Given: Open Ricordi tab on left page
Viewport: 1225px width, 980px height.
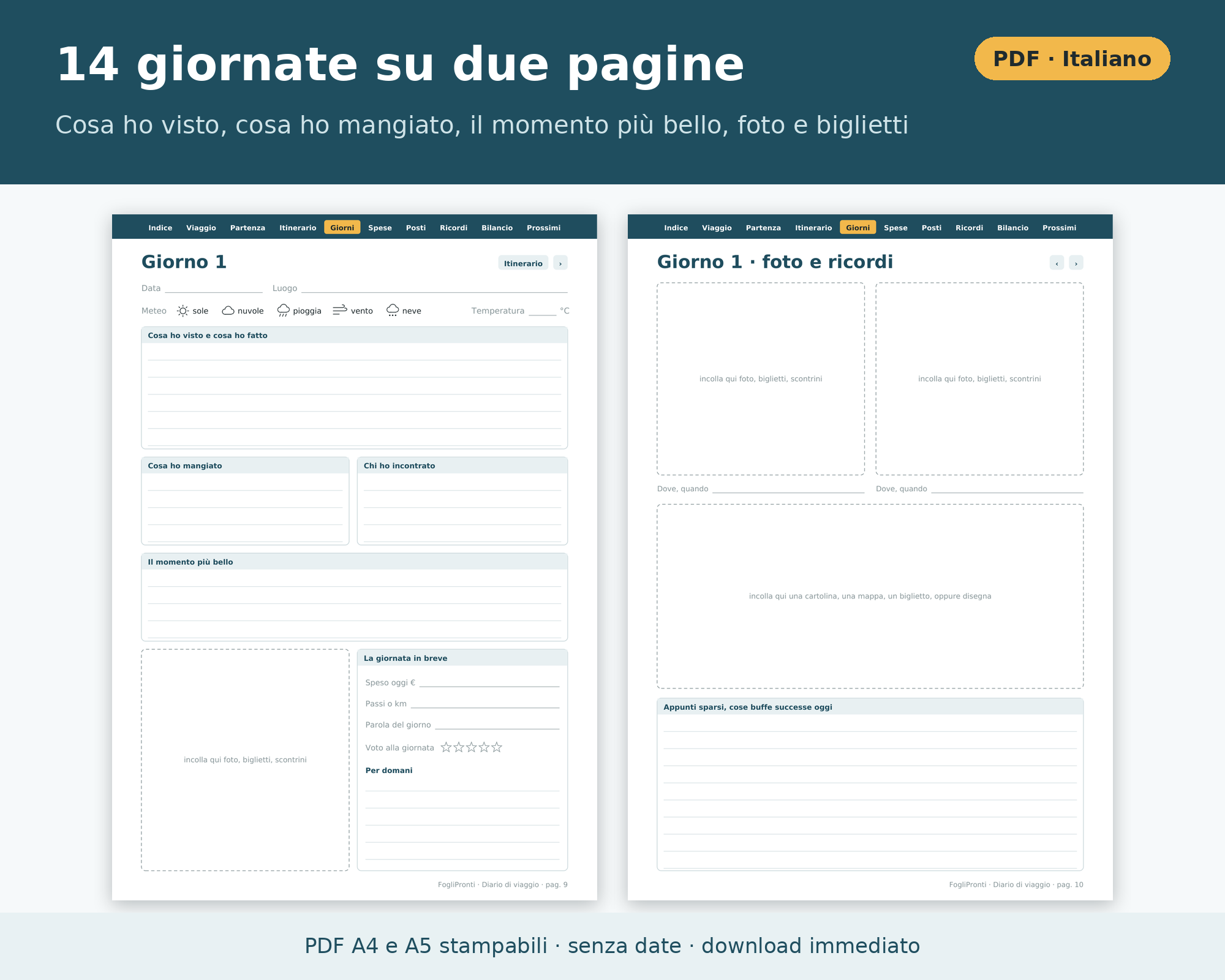Looking at the screenshot, I should 453,228.
